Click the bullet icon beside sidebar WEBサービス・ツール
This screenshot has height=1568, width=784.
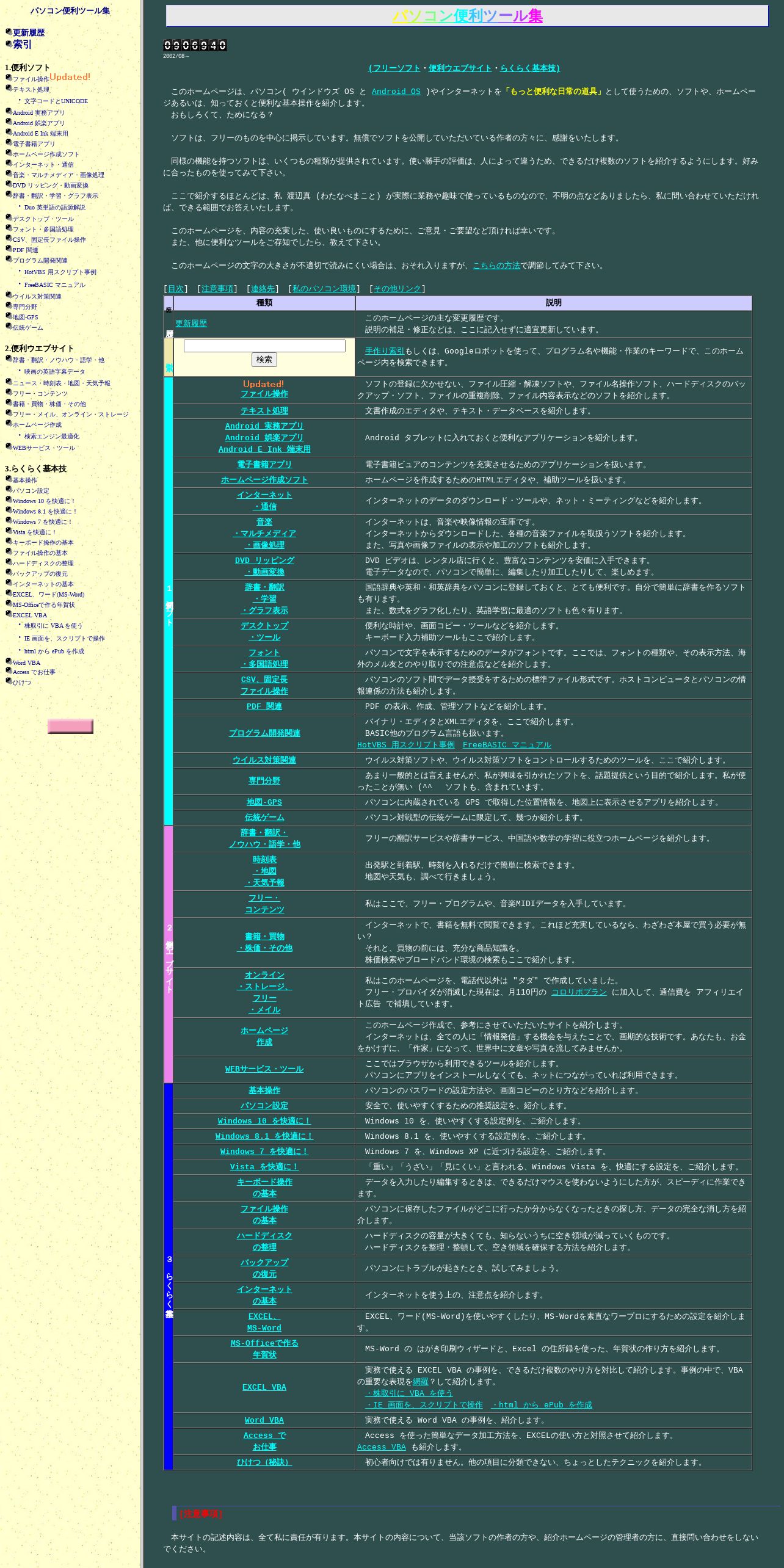tap(9, 446)
